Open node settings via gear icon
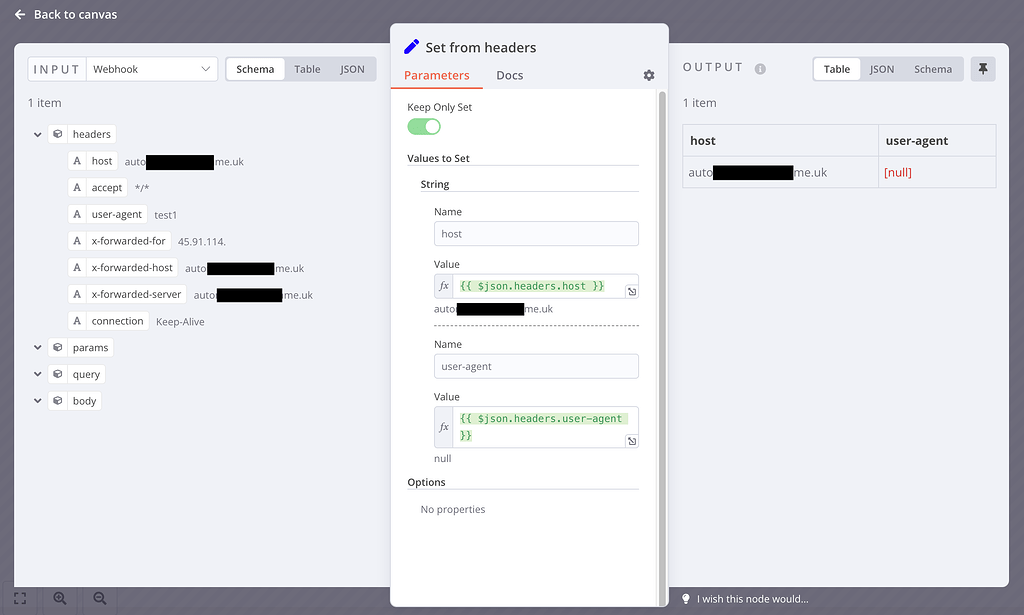Image resolution: width=1024 pixels, height=615 pixels. 648,75
